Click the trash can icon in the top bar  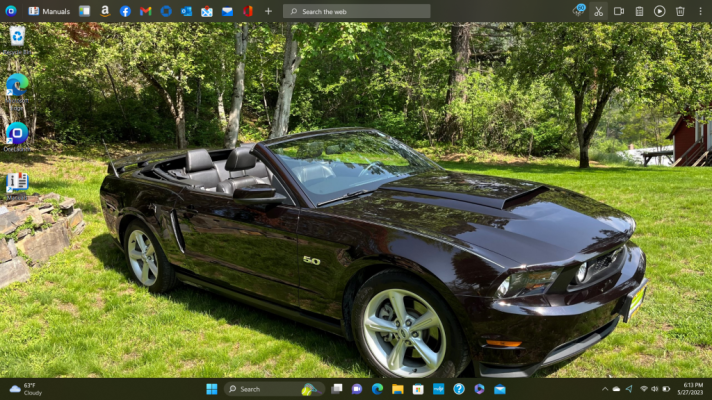tap(680, 11)
